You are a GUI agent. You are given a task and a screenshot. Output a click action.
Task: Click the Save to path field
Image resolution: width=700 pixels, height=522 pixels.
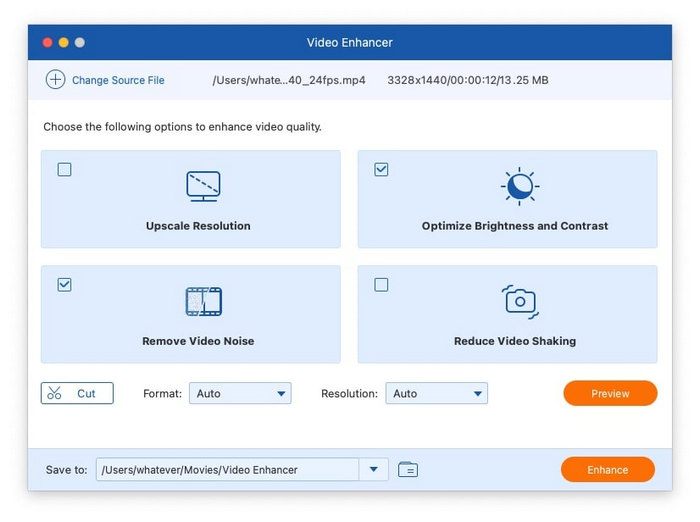226,469
